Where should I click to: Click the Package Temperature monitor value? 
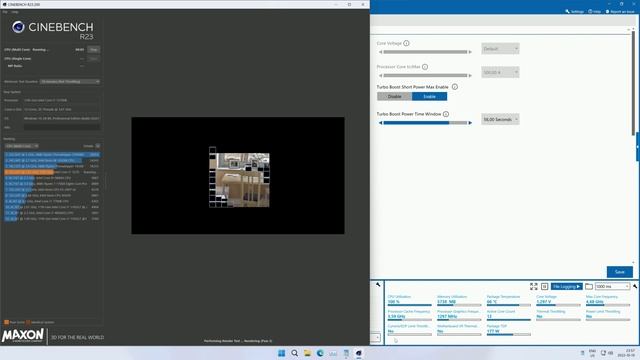491,302
